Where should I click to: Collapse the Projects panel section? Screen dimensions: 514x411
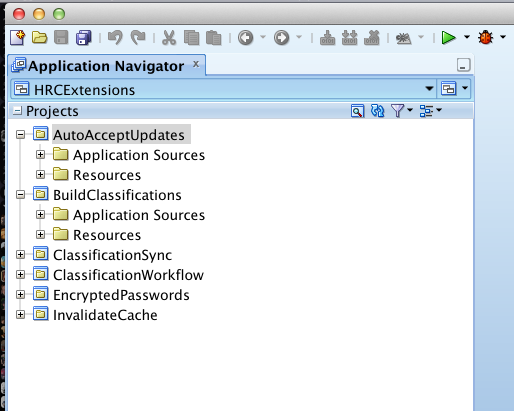(17, 111)
